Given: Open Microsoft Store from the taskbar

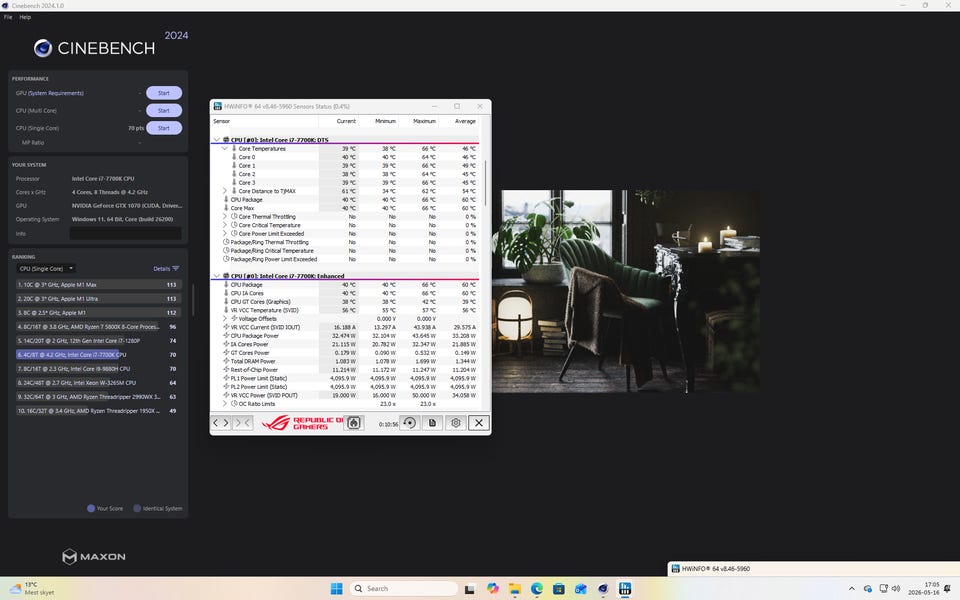Looking at the screenshot, I should (x=558, y=588).
